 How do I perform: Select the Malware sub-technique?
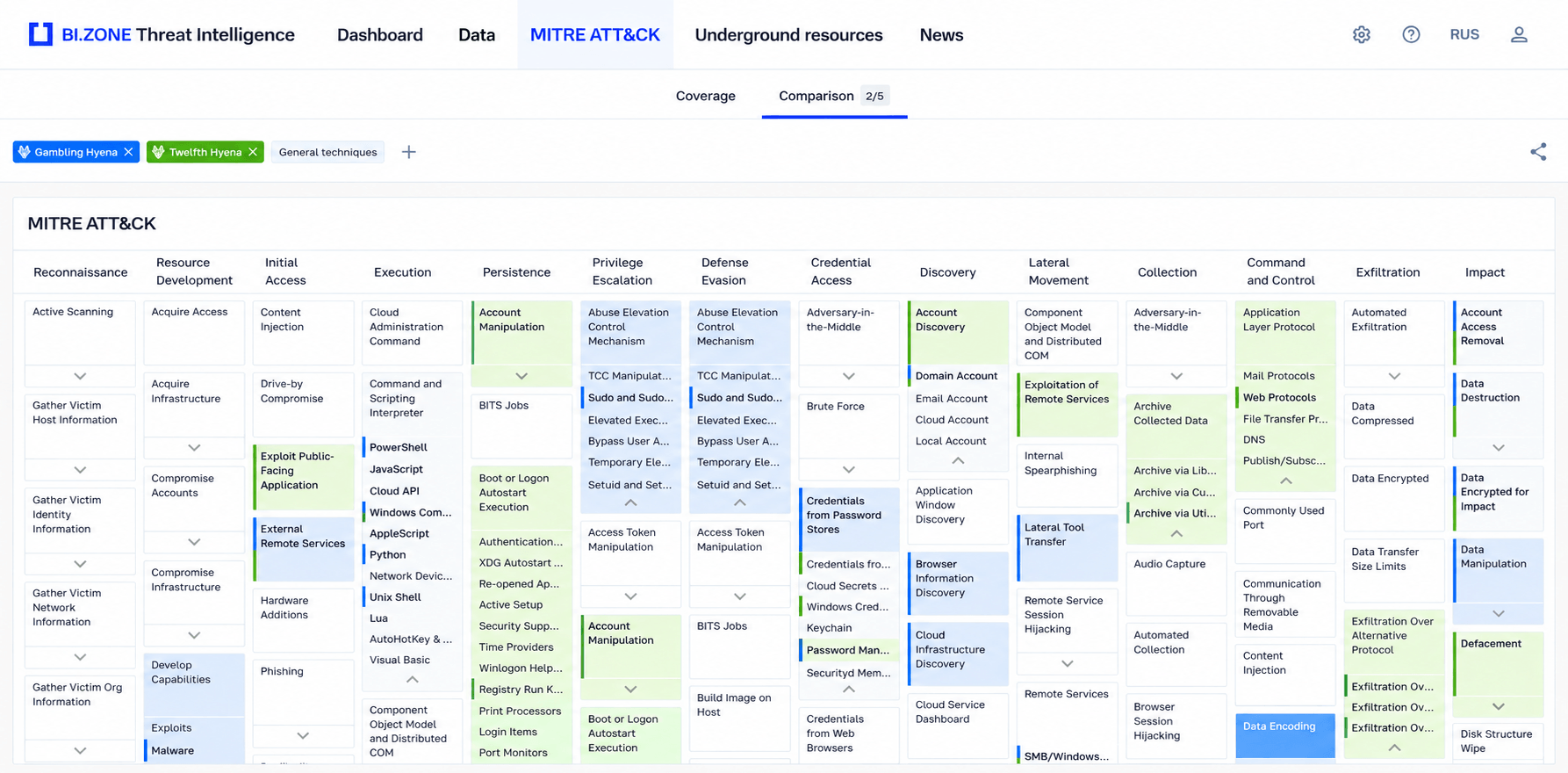pyautogui.click(x=194, y=750)
